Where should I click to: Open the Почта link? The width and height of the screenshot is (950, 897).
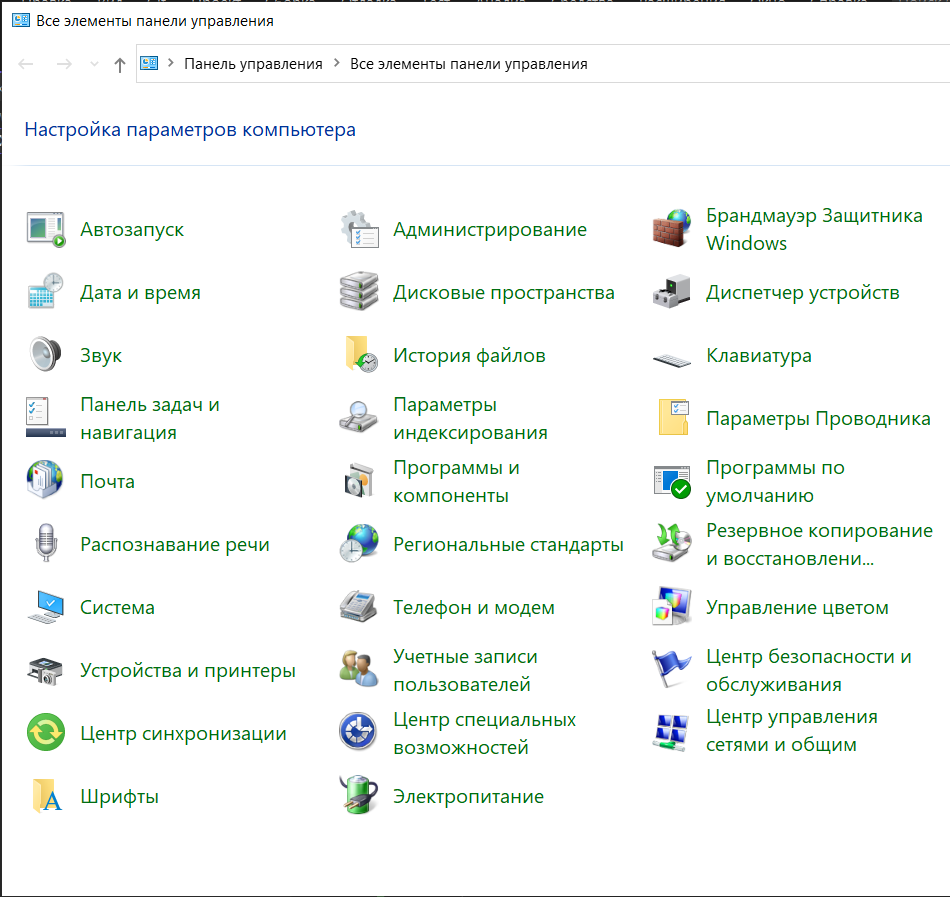click(x=107, y=482)
